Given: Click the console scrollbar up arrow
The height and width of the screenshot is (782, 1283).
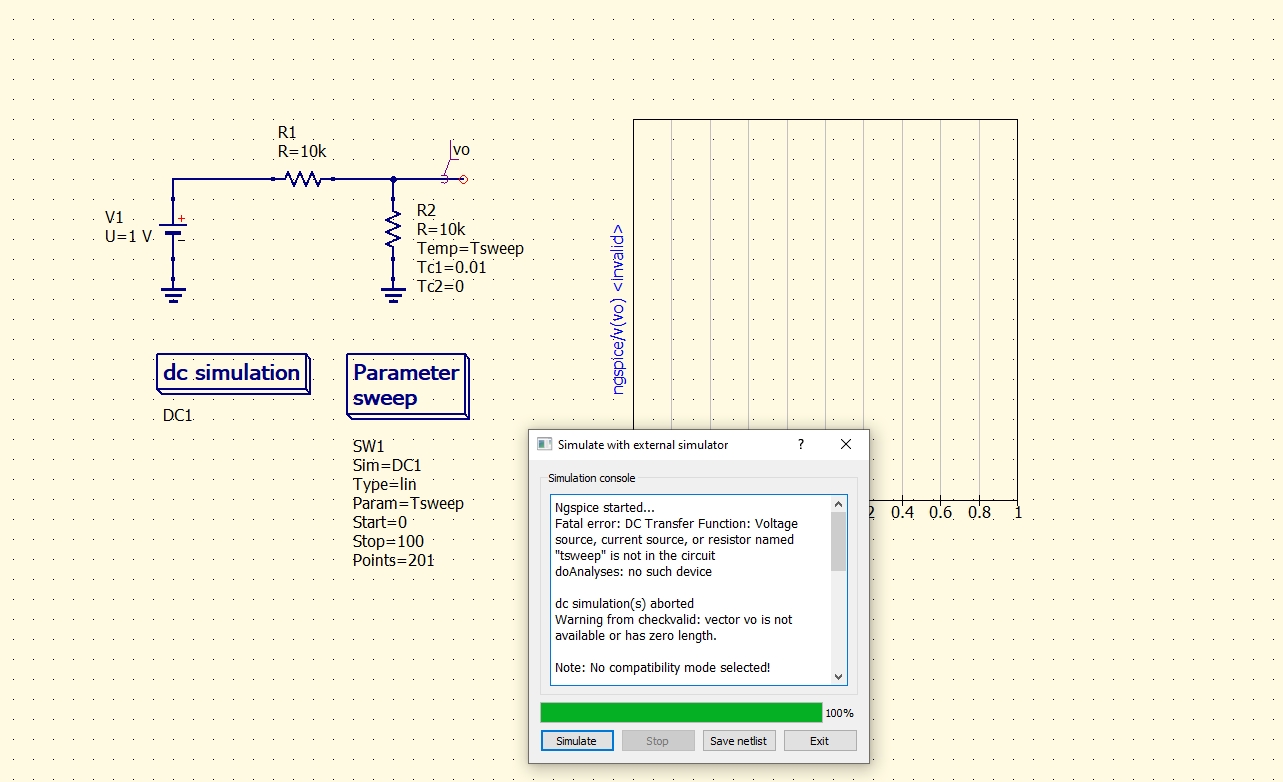Looking at the screenshot, I should tap(838, 502).
